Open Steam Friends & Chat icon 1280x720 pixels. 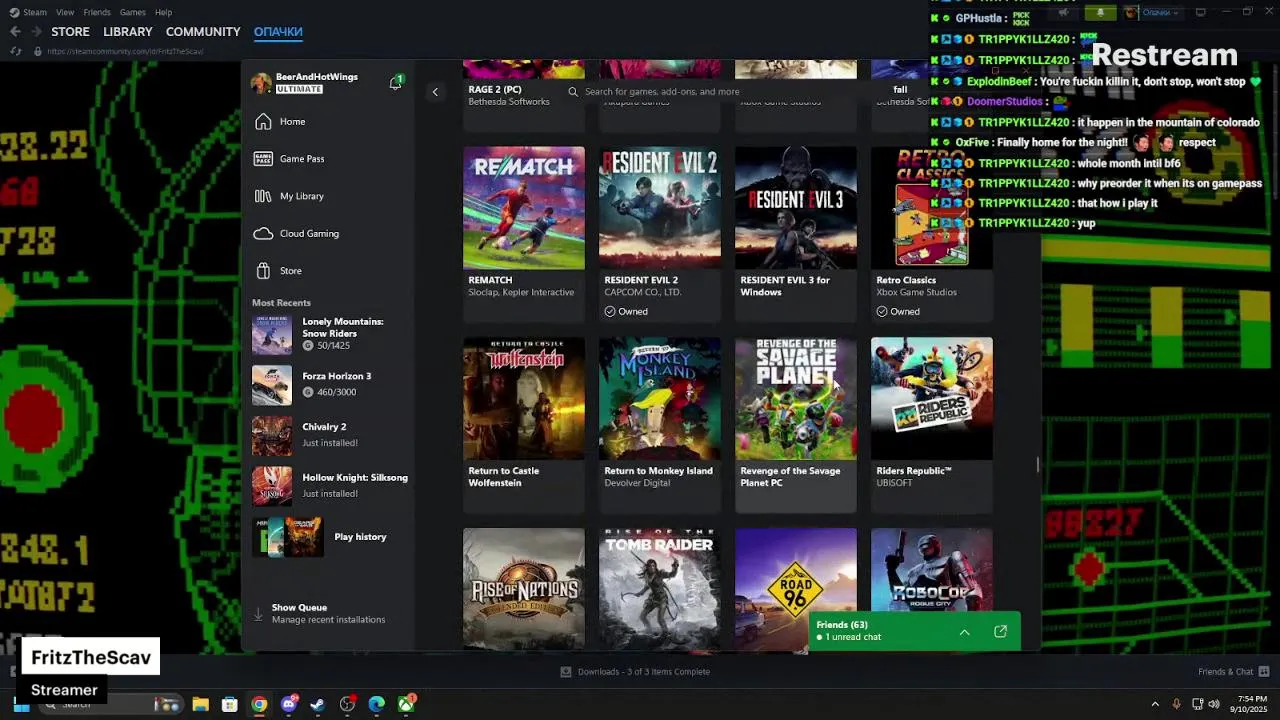tap(1264, 672)
